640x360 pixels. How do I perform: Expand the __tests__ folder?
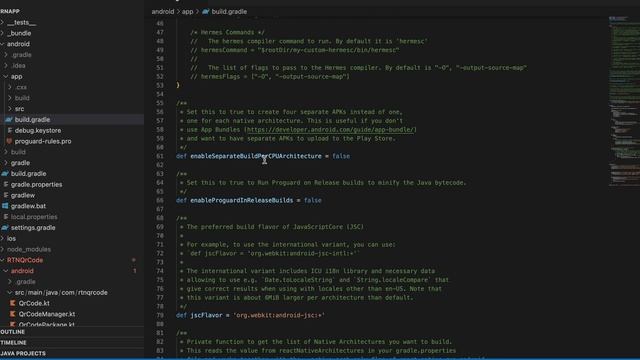pyautogui.click(x=2, y=22)
